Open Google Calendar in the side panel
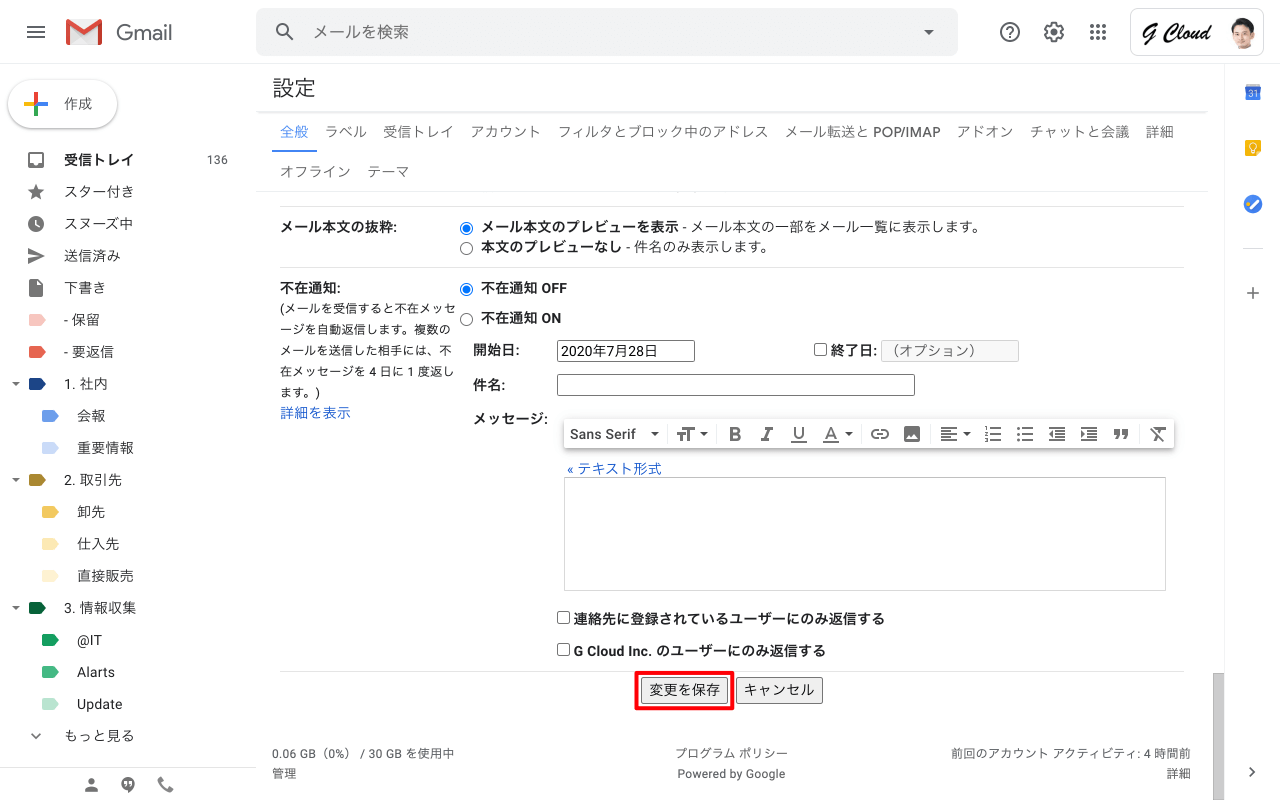 pyautogui.click(x=1252, y=93)
